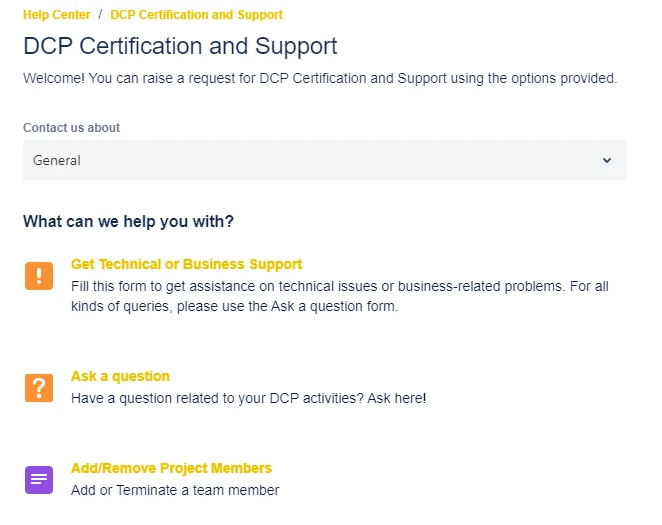Click 'What can we help you with?' heading

pos(128,222)
